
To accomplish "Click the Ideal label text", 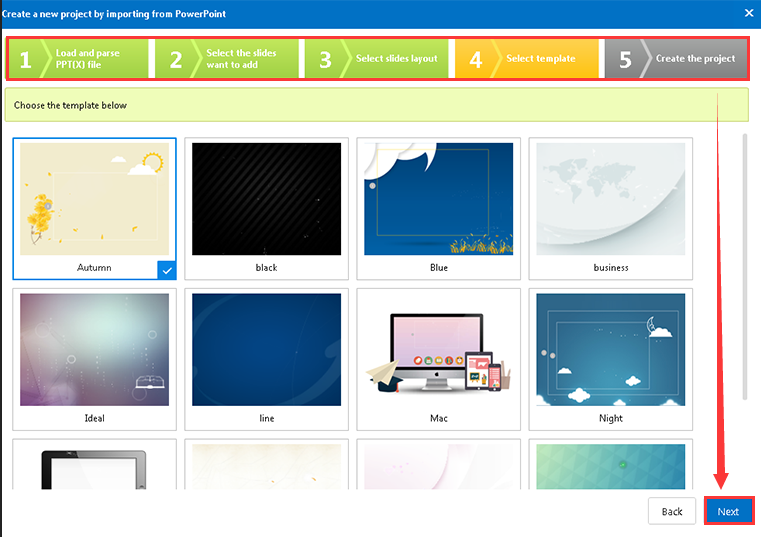I will [94, 418].
